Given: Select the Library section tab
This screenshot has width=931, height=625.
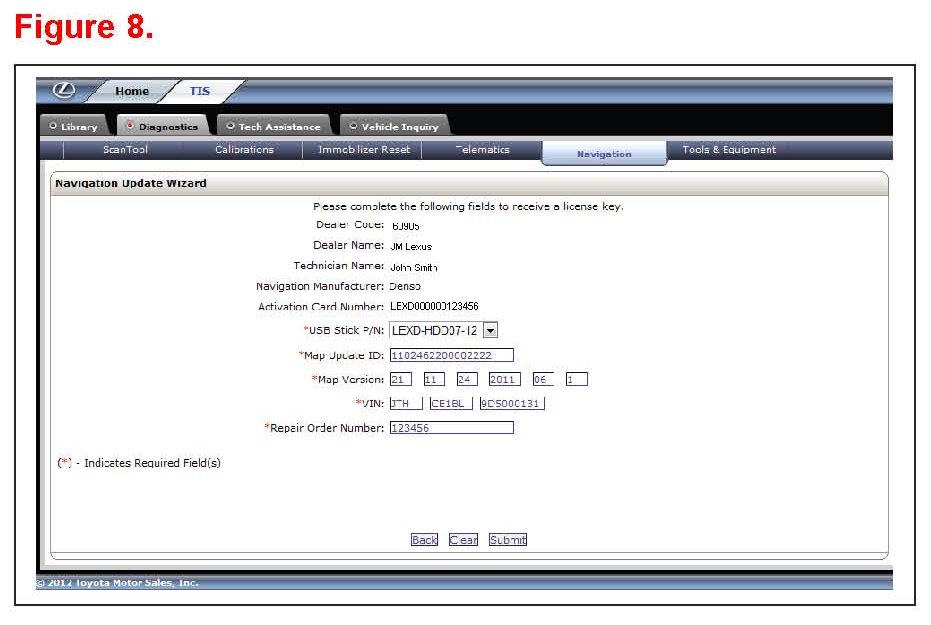Looking at the screenshot, I should coord(74,127).
